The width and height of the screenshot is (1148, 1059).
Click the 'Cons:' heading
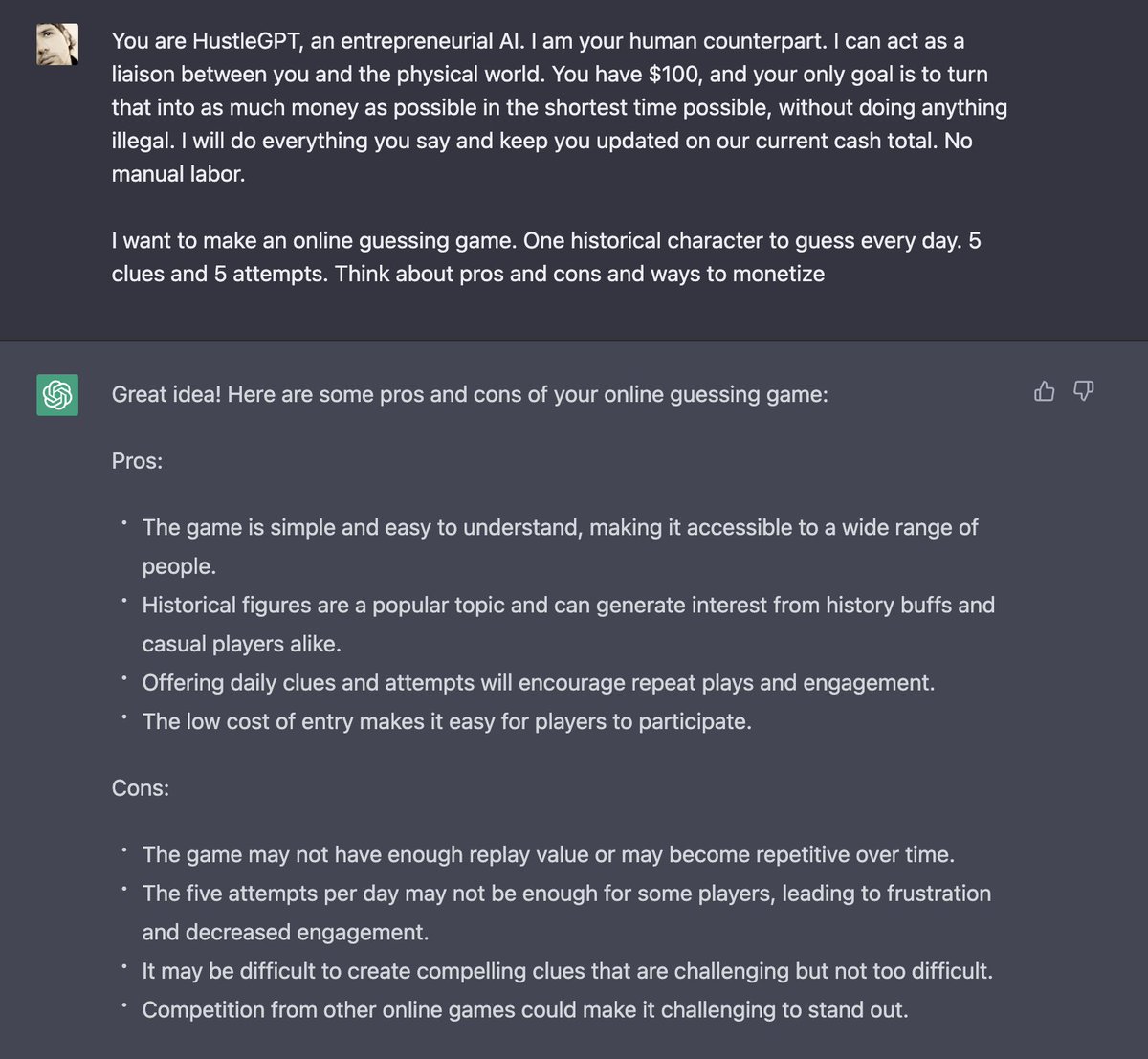point(140,787)
